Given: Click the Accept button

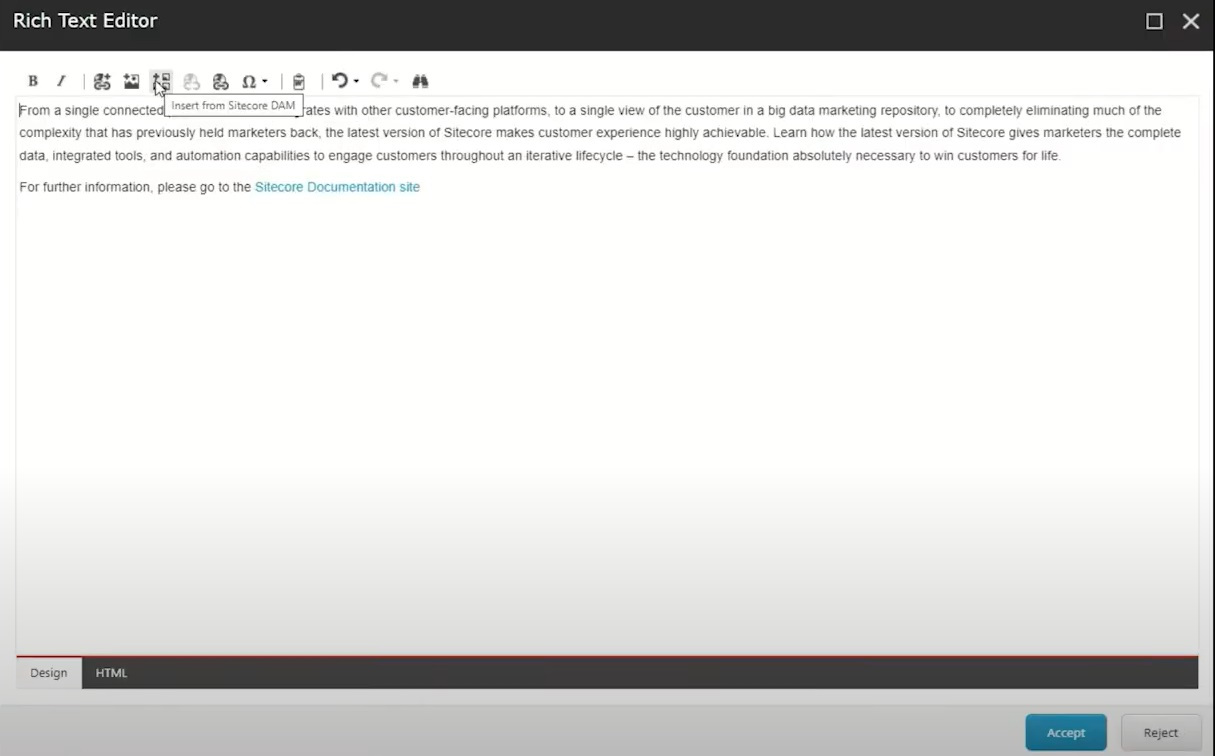Looking at the screenshot, I should (x=1066, y=732).
